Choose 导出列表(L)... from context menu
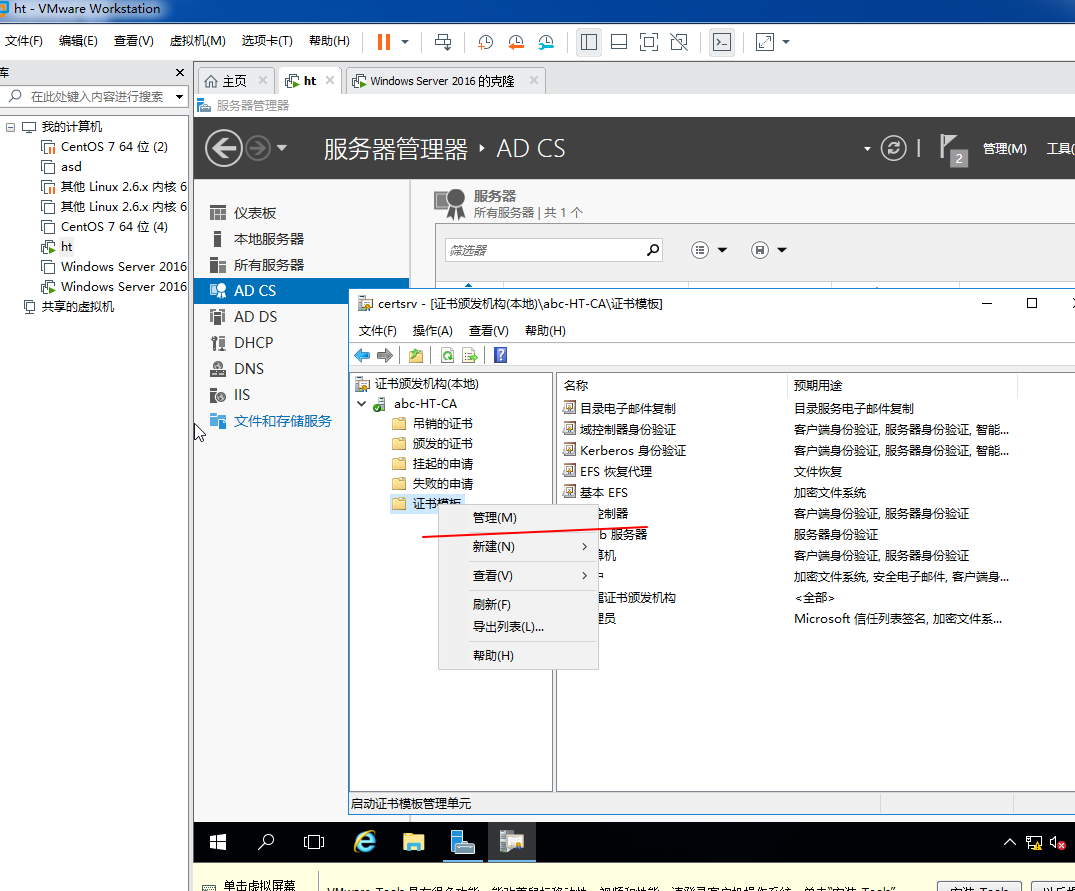1075x891 pixels. pyautogui.click(x=518, y=626)
